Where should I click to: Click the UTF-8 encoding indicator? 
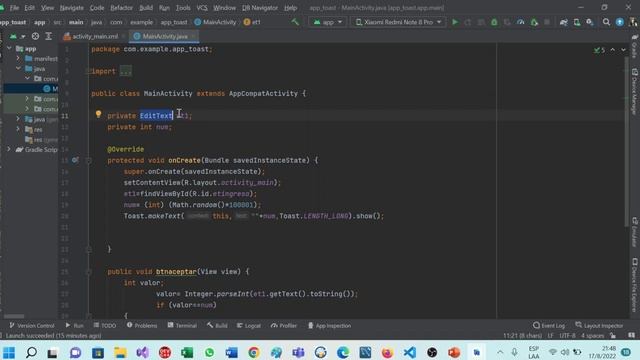click(x=567, y=336)
